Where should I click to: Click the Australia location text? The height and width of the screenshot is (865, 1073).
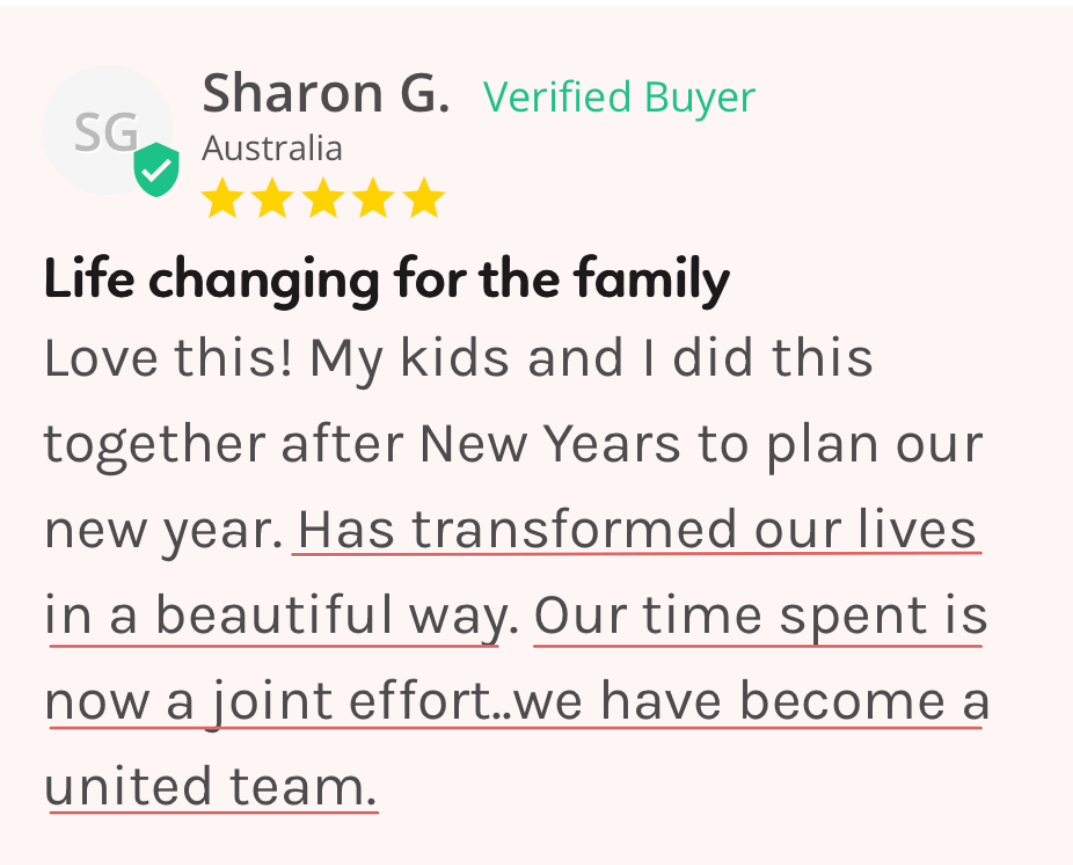(272, 149)
